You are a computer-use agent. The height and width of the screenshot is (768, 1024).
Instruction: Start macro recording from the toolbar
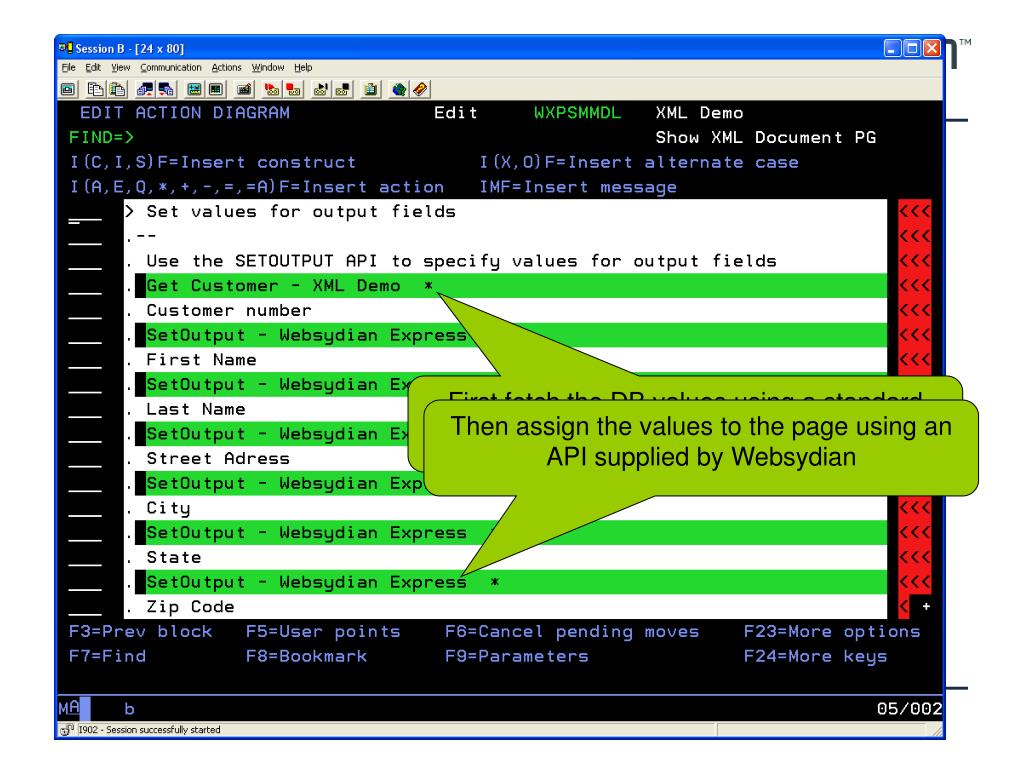tap(272, 89)
